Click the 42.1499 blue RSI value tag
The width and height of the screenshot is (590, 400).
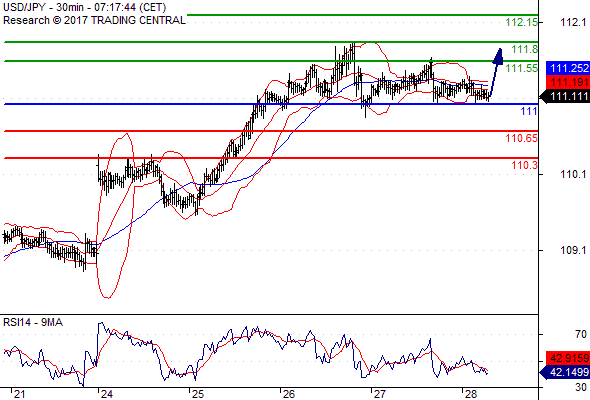[x=565, y=372]
